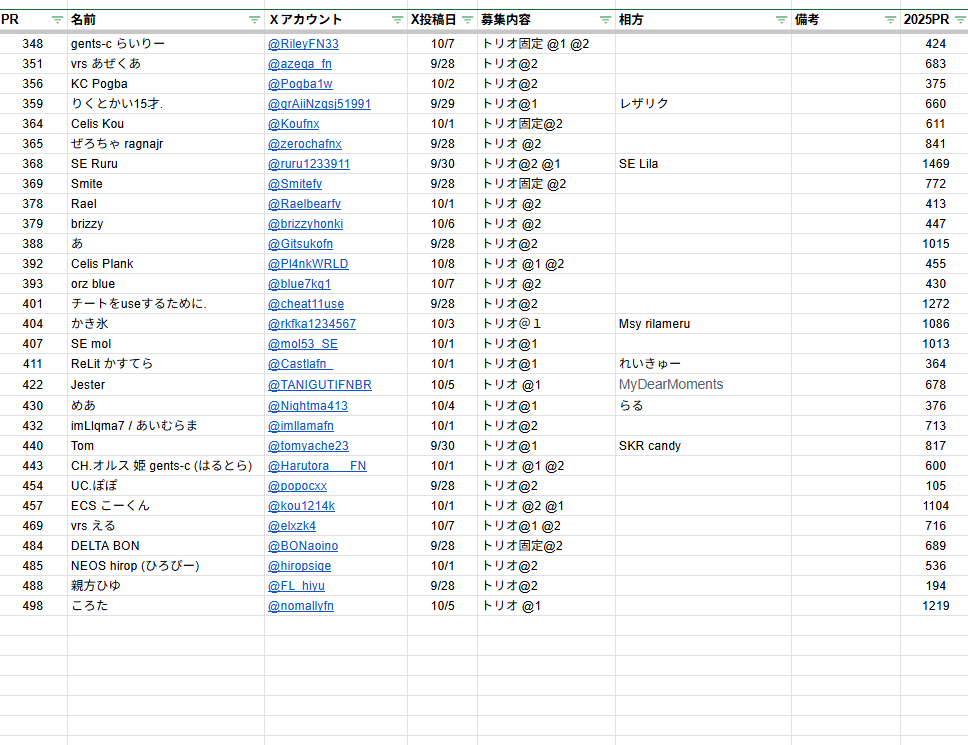Open the @cheat11use account link
The height and width of the screenshot is (745, 968).
pyautogui.click(x=306, y=304)
